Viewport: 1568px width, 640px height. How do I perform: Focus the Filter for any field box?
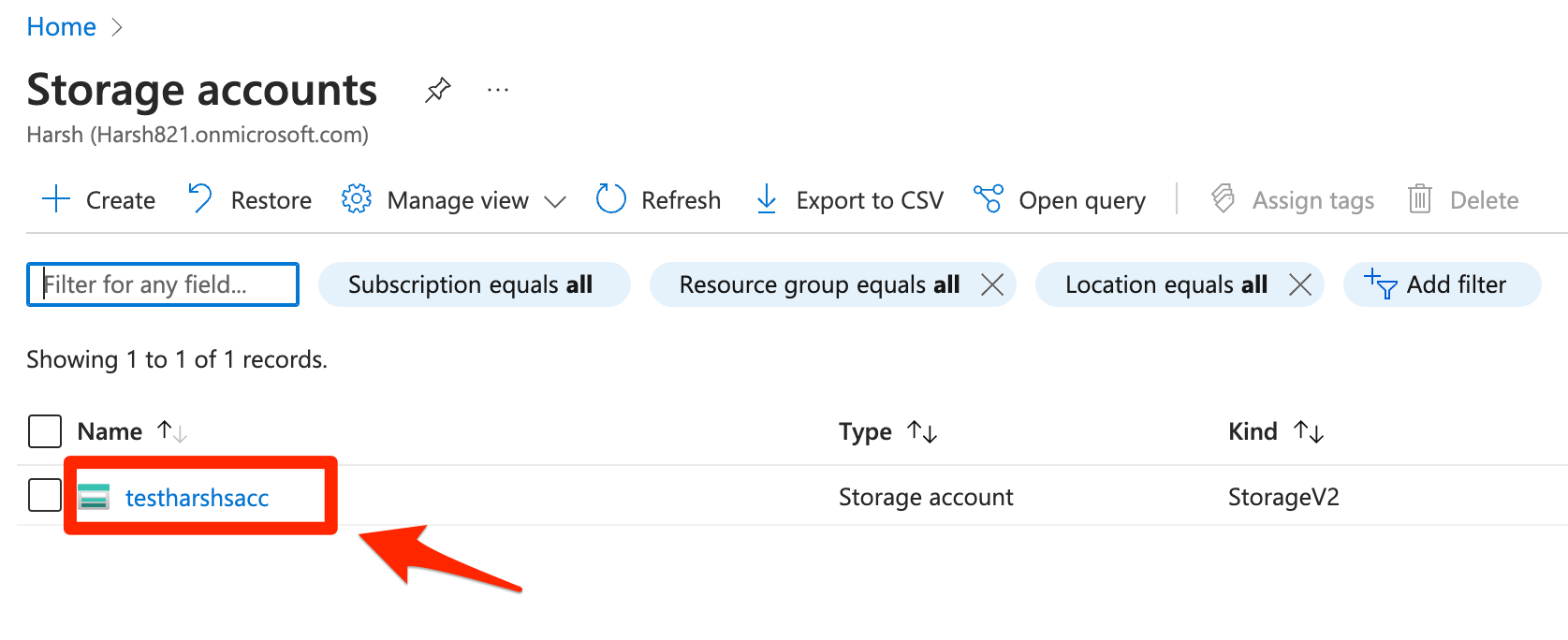coord(163,284)
